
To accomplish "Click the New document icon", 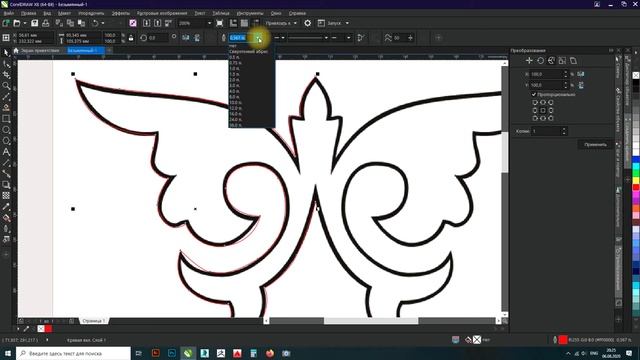I will point(6,23).
